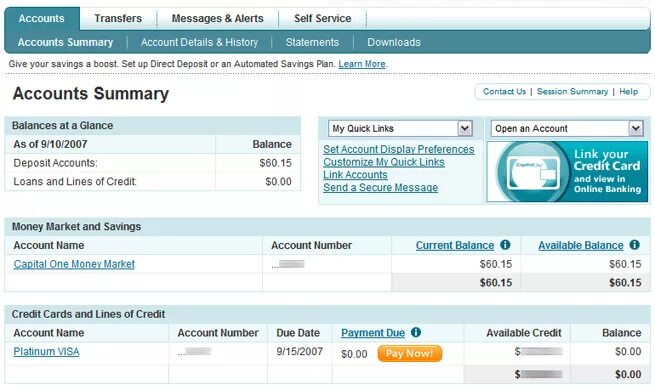
Task: Sort by Current Balance column link
Action: point(455,245)
